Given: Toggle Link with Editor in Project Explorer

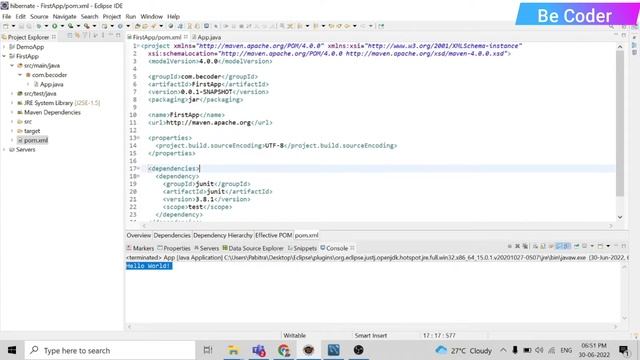Looking at the screenshot, I should [x=78, y=36].
